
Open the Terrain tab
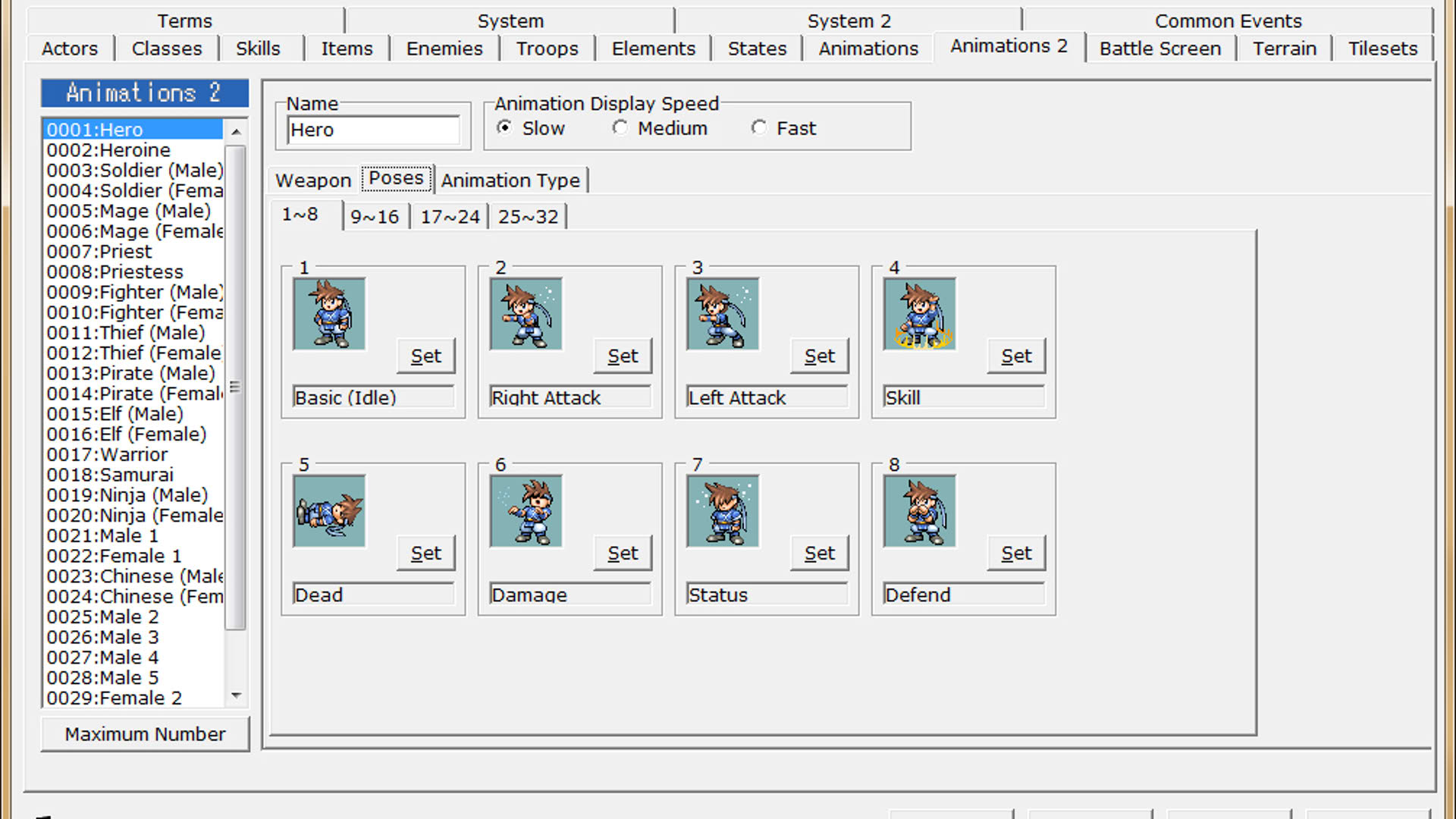coord(1285,49)
